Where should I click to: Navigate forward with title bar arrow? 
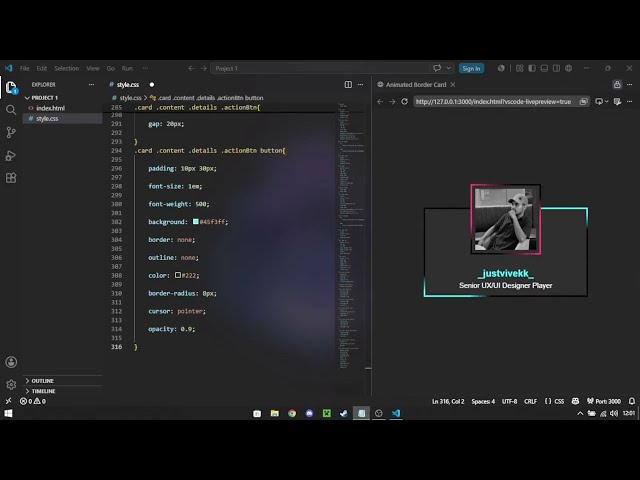(x=204, y=68)
